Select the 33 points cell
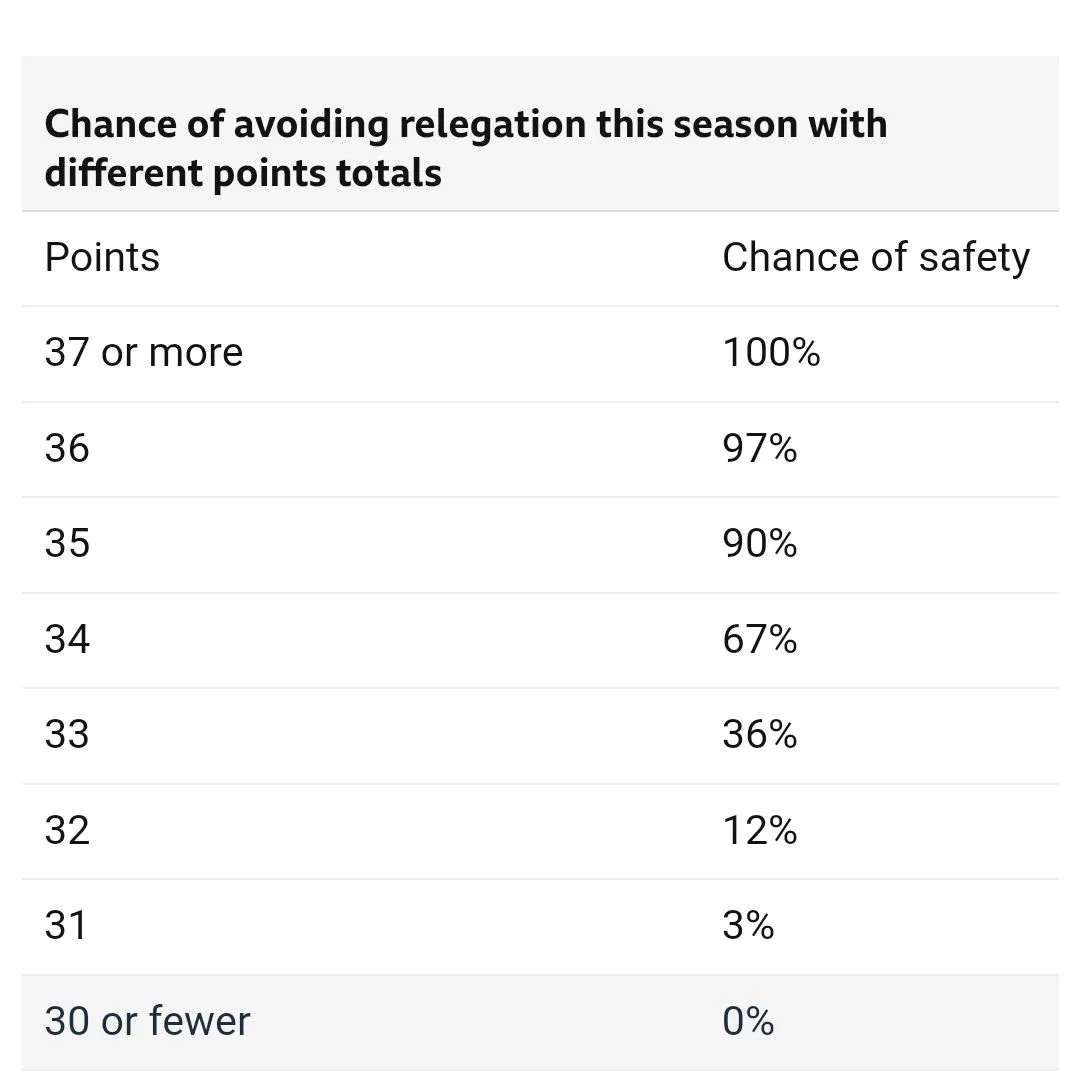This screenshot has width=1080, height=1081. pos(67,735)
